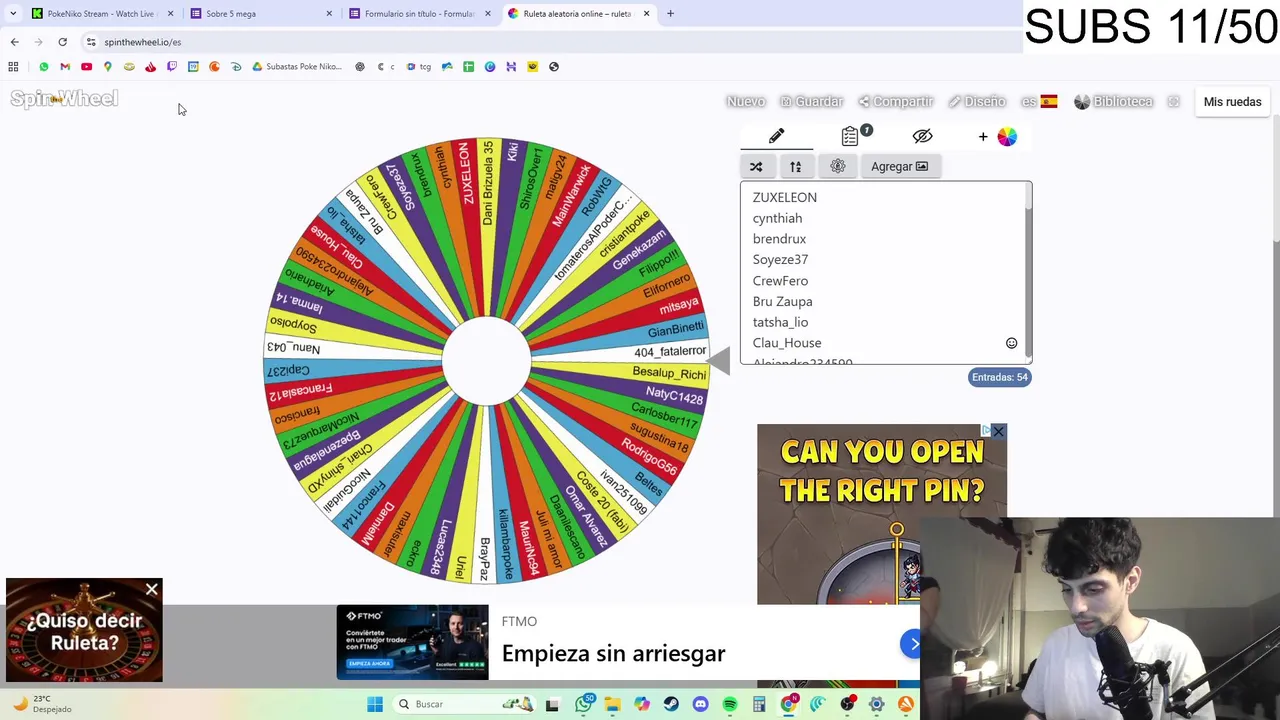Select the pencil edit entries tab

coord(777,136)
